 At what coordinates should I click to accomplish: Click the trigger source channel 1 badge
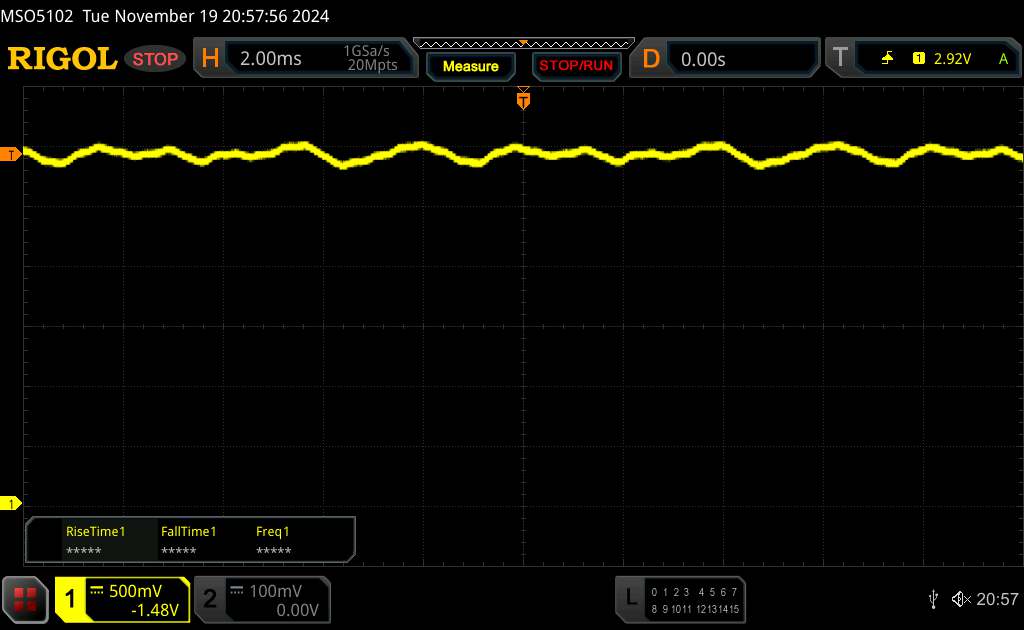[919, 59]
